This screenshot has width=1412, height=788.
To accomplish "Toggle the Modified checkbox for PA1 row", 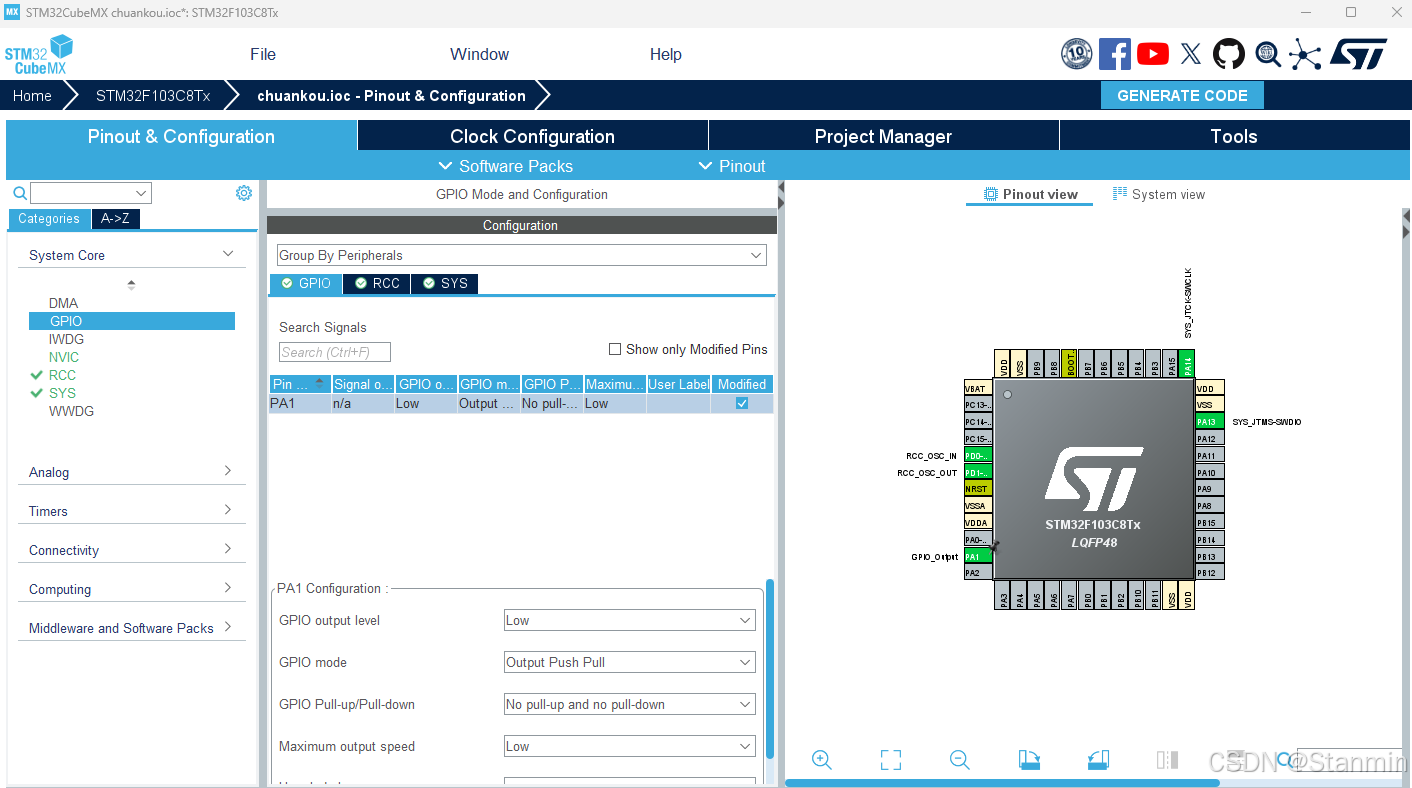I will click(x=742, y=403).
